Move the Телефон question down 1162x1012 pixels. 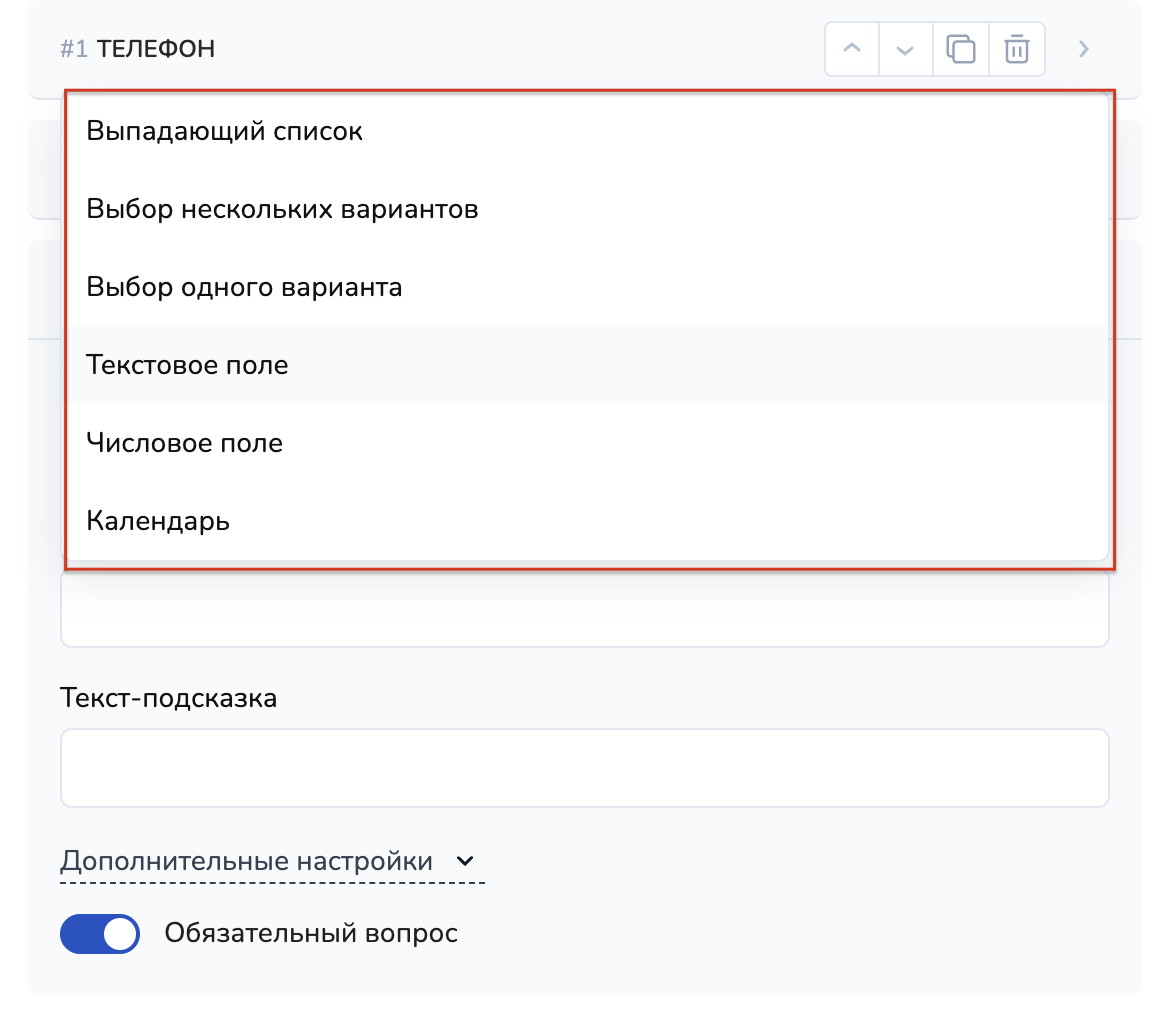point(906,49)
